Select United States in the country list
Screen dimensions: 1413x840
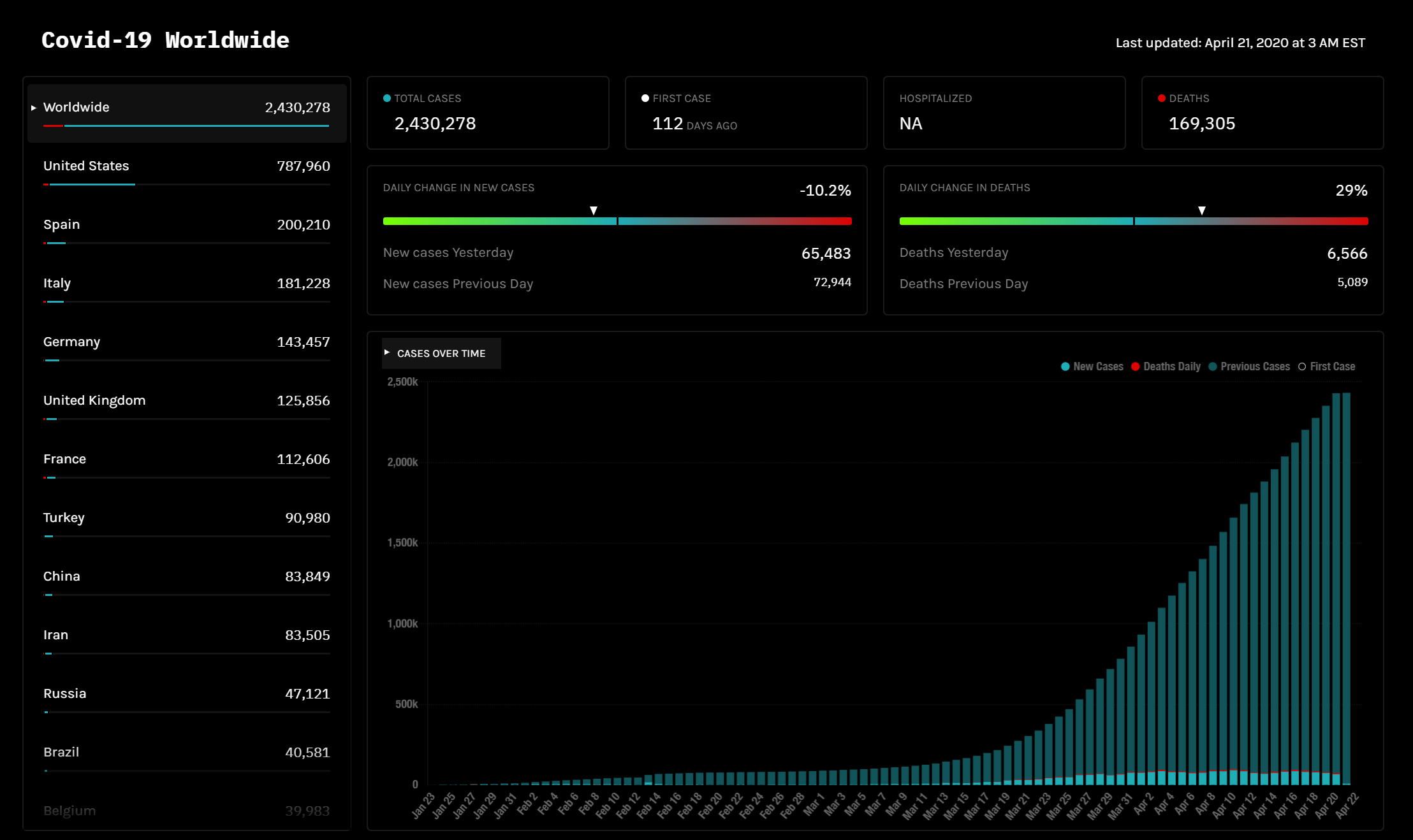pos(187,171)
